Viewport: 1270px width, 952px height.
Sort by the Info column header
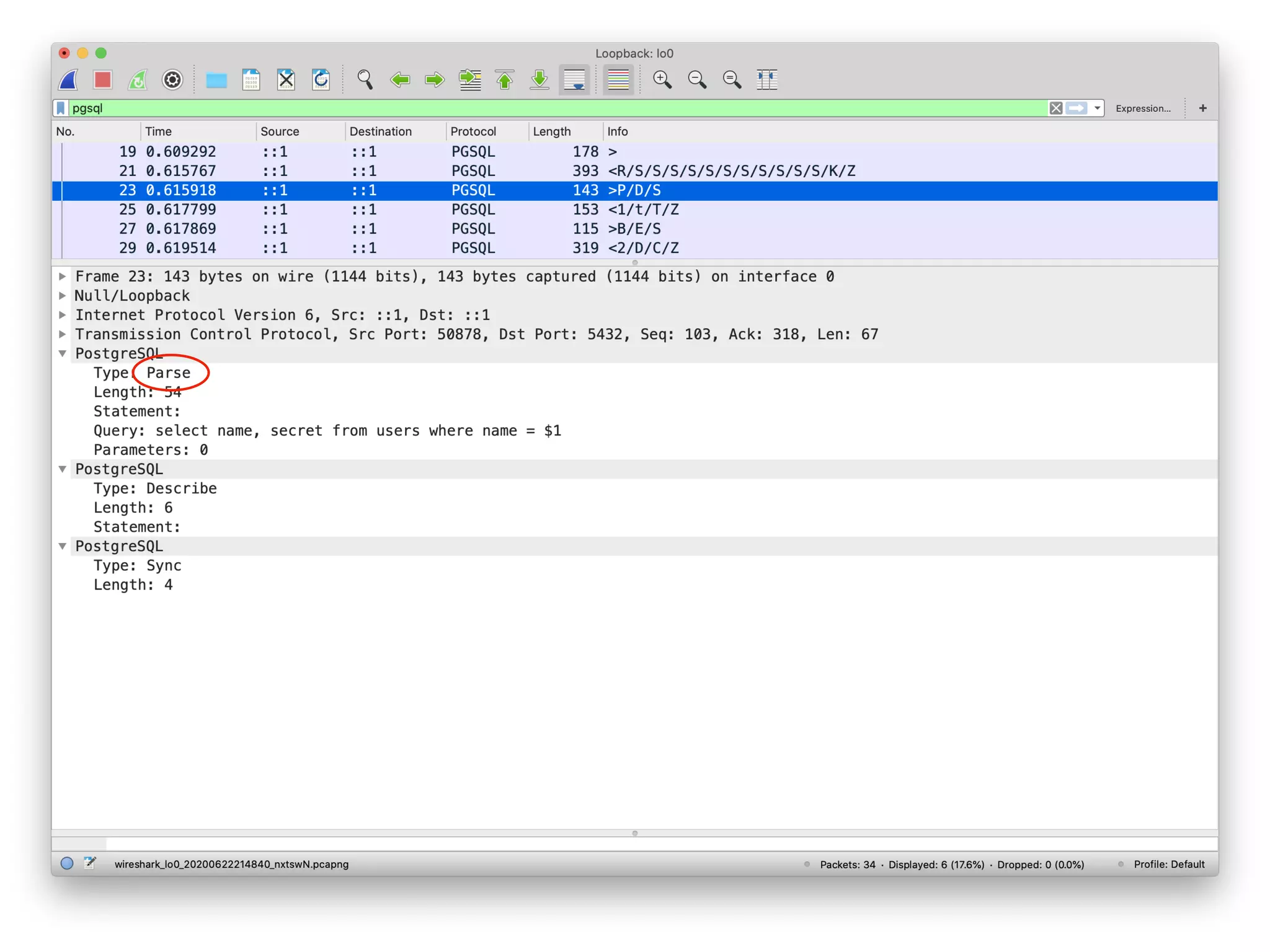pyautogui.click(x=910, y=131)
